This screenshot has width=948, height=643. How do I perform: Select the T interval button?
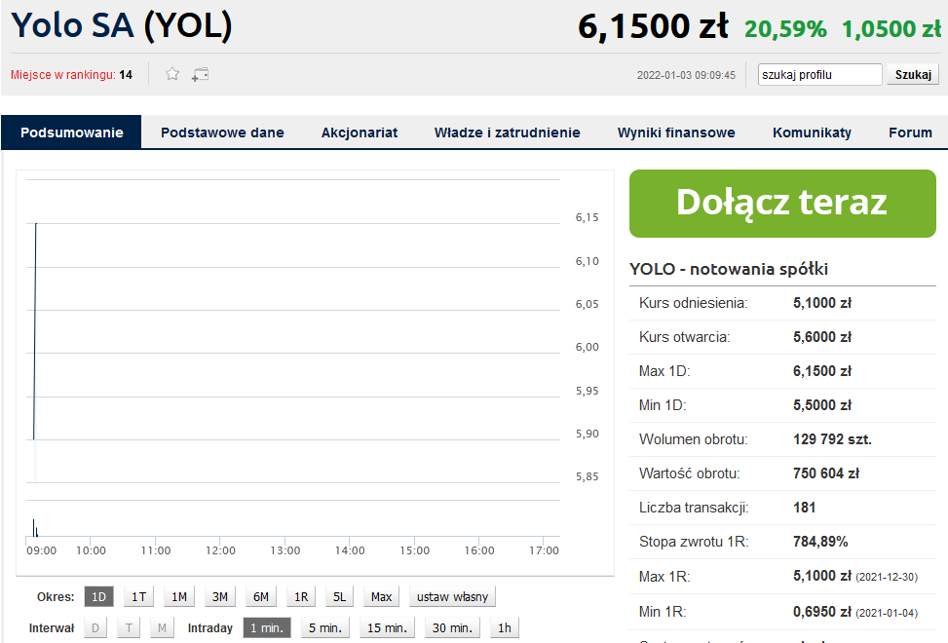(129, 628)
